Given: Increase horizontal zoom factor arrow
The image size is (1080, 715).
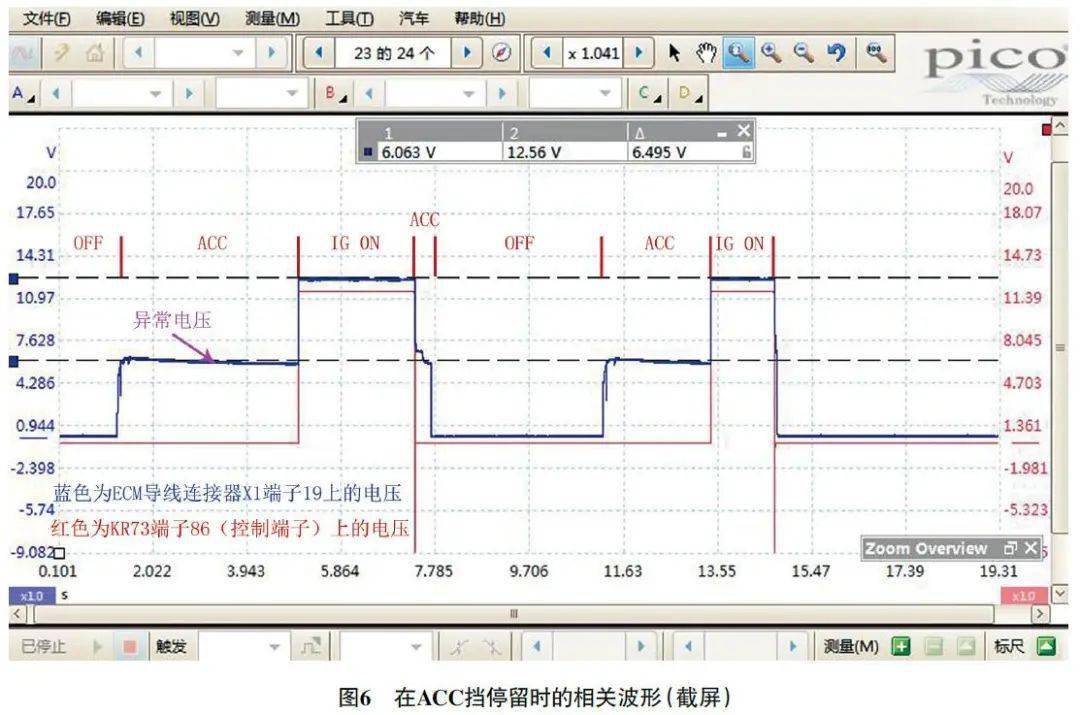Looking at the screenshot, I should (x=638, y=53).
